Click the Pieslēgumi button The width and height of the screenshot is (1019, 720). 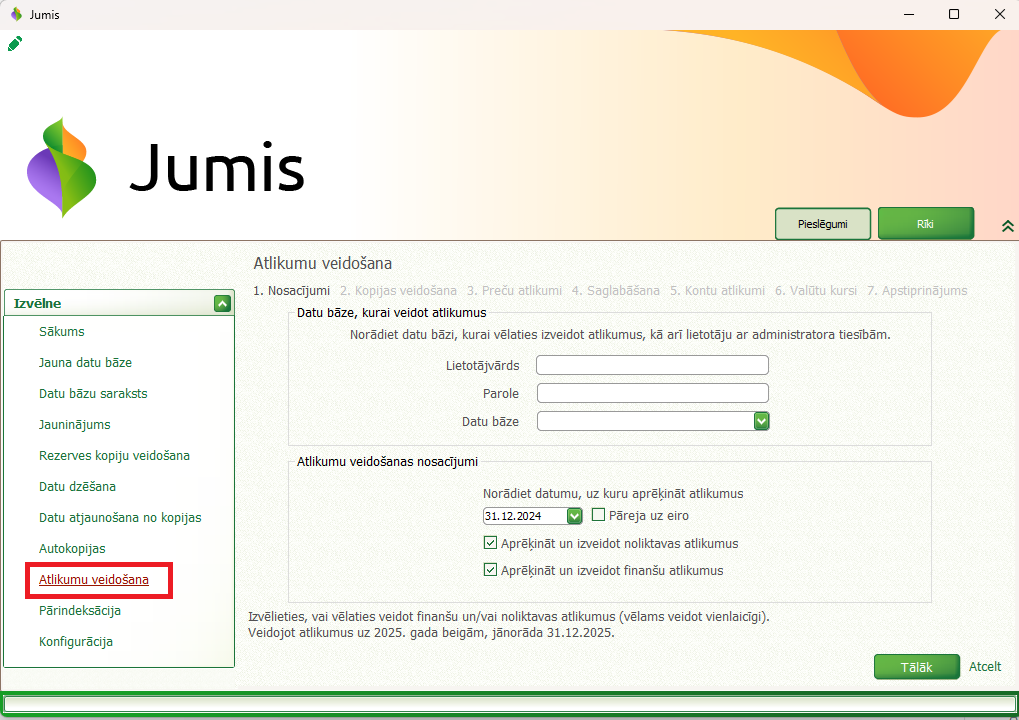(823, 224)
